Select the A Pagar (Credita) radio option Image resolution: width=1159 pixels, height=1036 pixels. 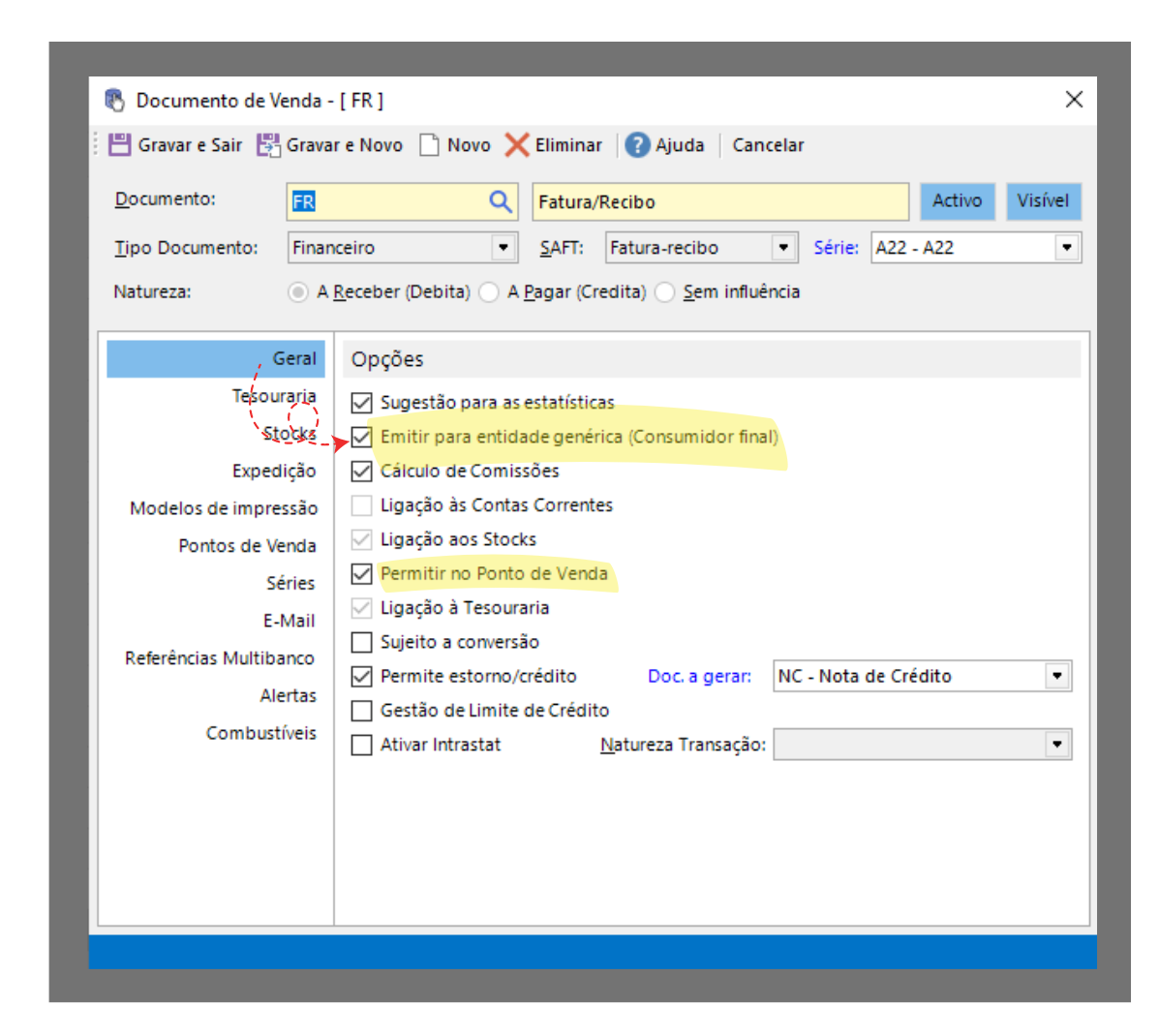tap(490, 292)
